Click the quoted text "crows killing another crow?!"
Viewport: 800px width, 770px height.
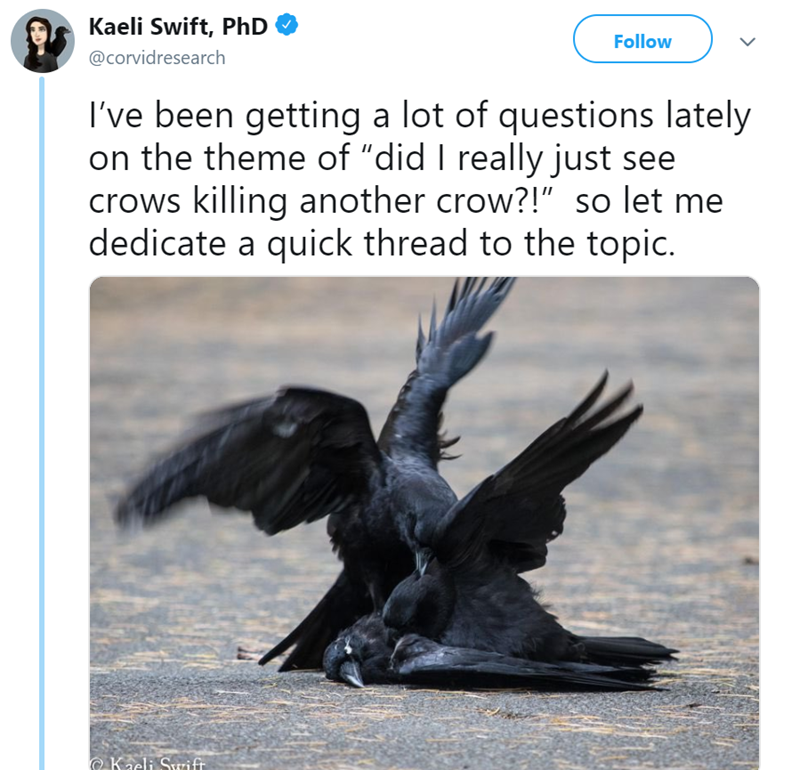321,201
